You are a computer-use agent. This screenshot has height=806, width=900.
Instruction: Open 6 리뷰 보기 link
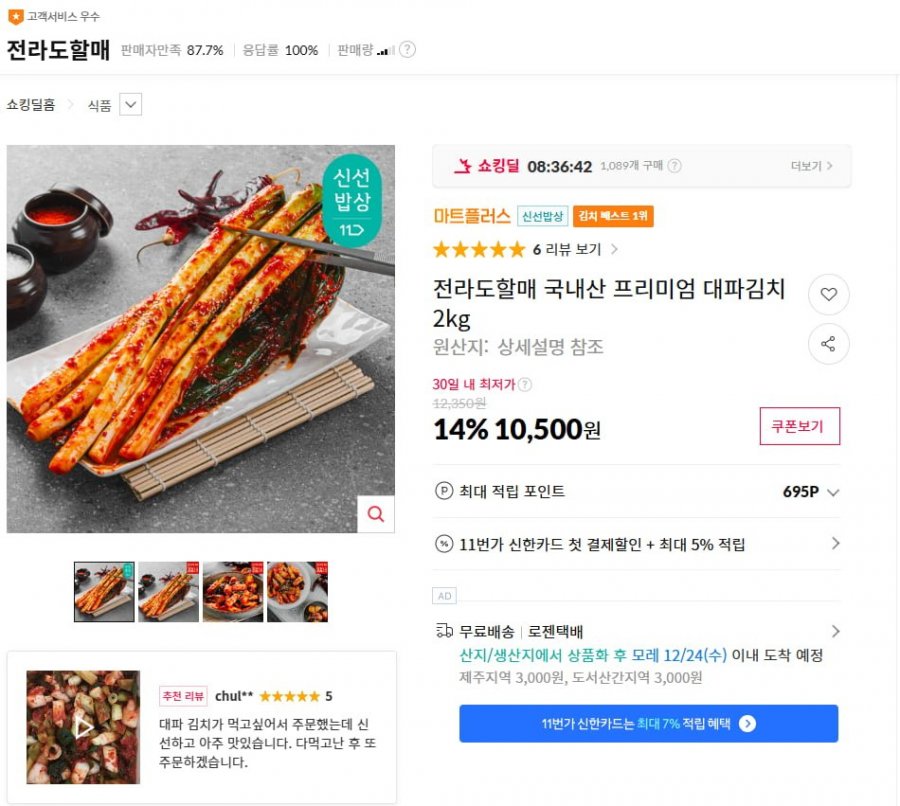(575, 249)
